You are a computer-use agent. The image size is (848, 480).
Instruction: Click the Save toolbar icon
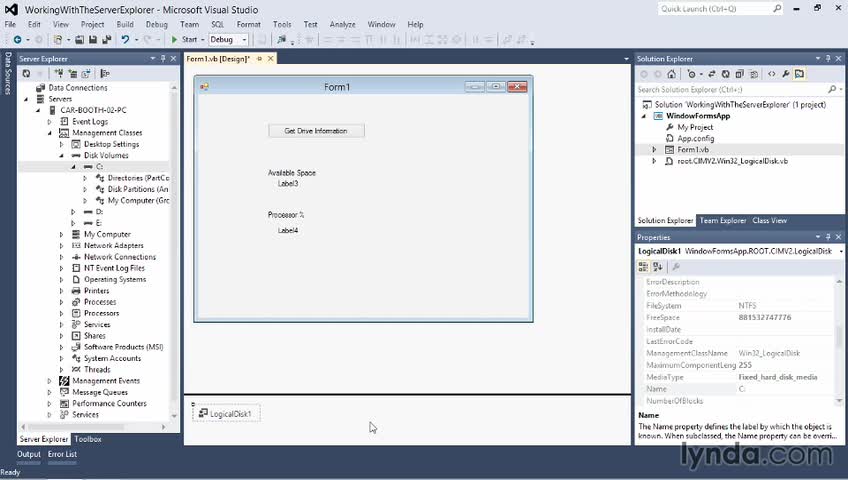point(93,39)
